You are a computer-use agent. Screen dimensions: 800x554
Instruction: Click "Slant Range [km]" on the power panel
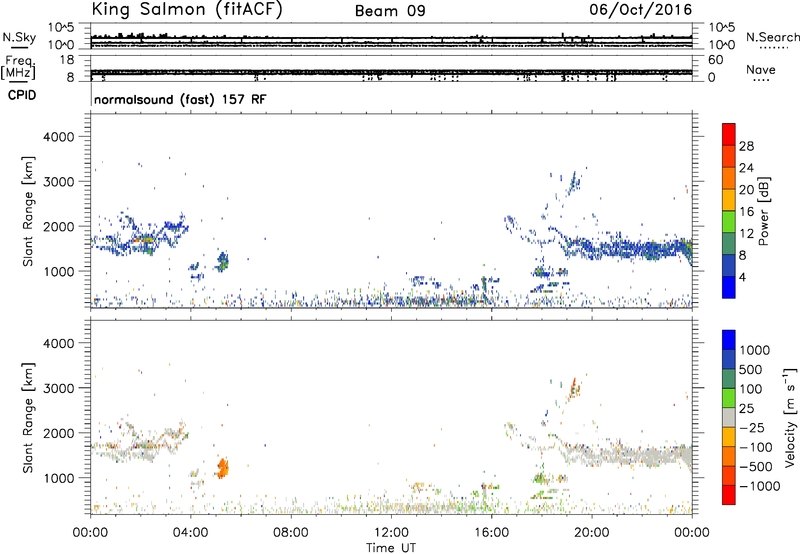tap(28, 211)
